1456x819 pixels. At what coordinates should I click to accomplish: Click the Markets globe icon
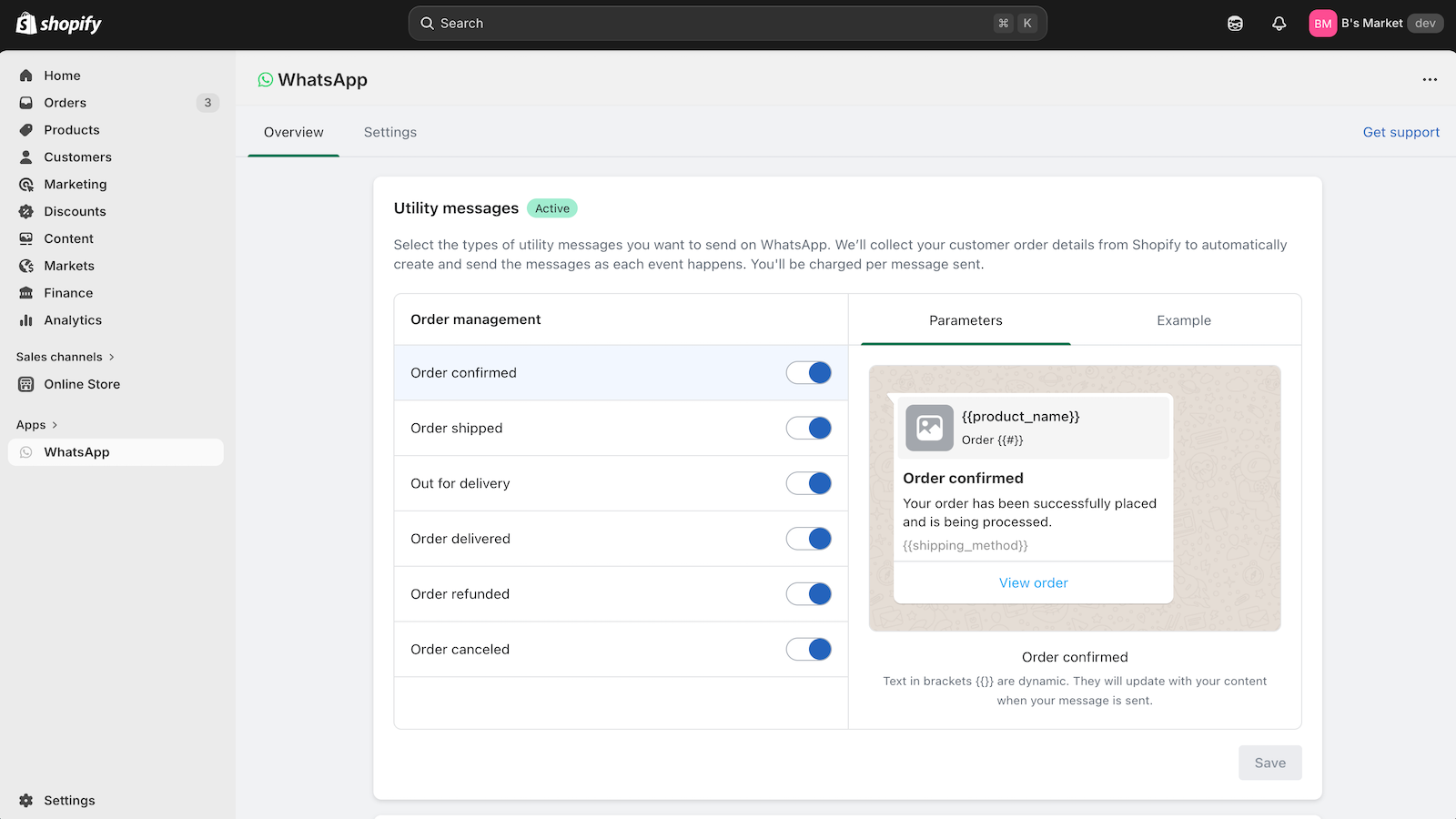click(26, 267)
